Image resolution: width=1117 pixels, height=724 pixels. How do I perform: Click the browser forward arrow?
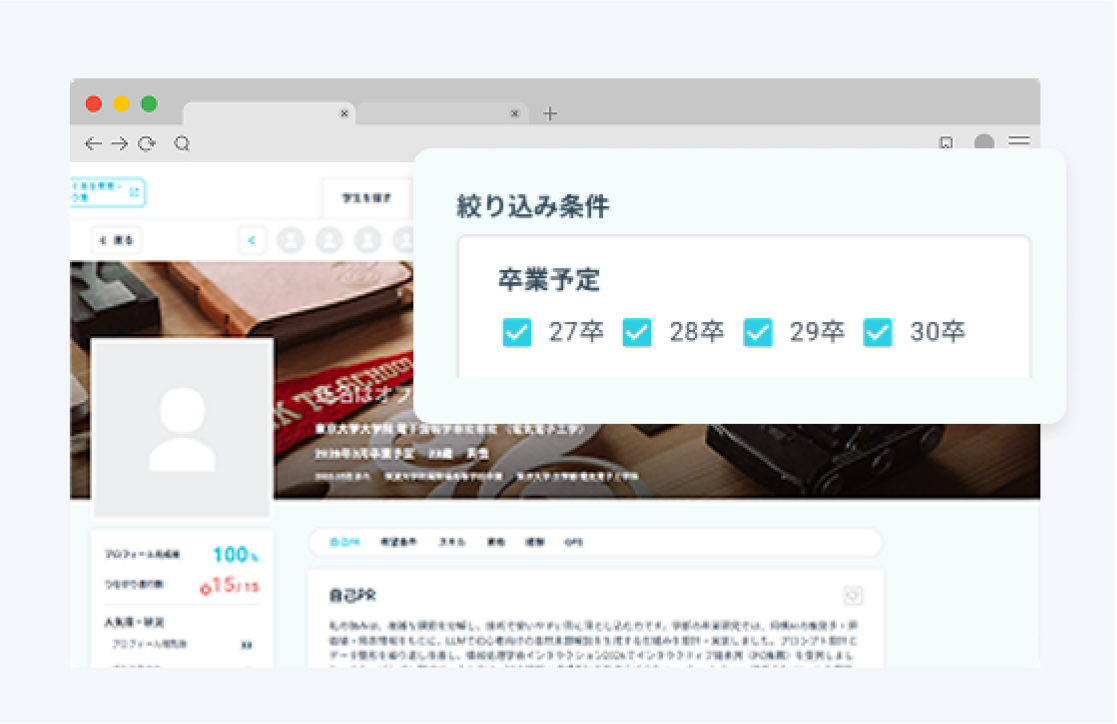[x=120, y=144]
